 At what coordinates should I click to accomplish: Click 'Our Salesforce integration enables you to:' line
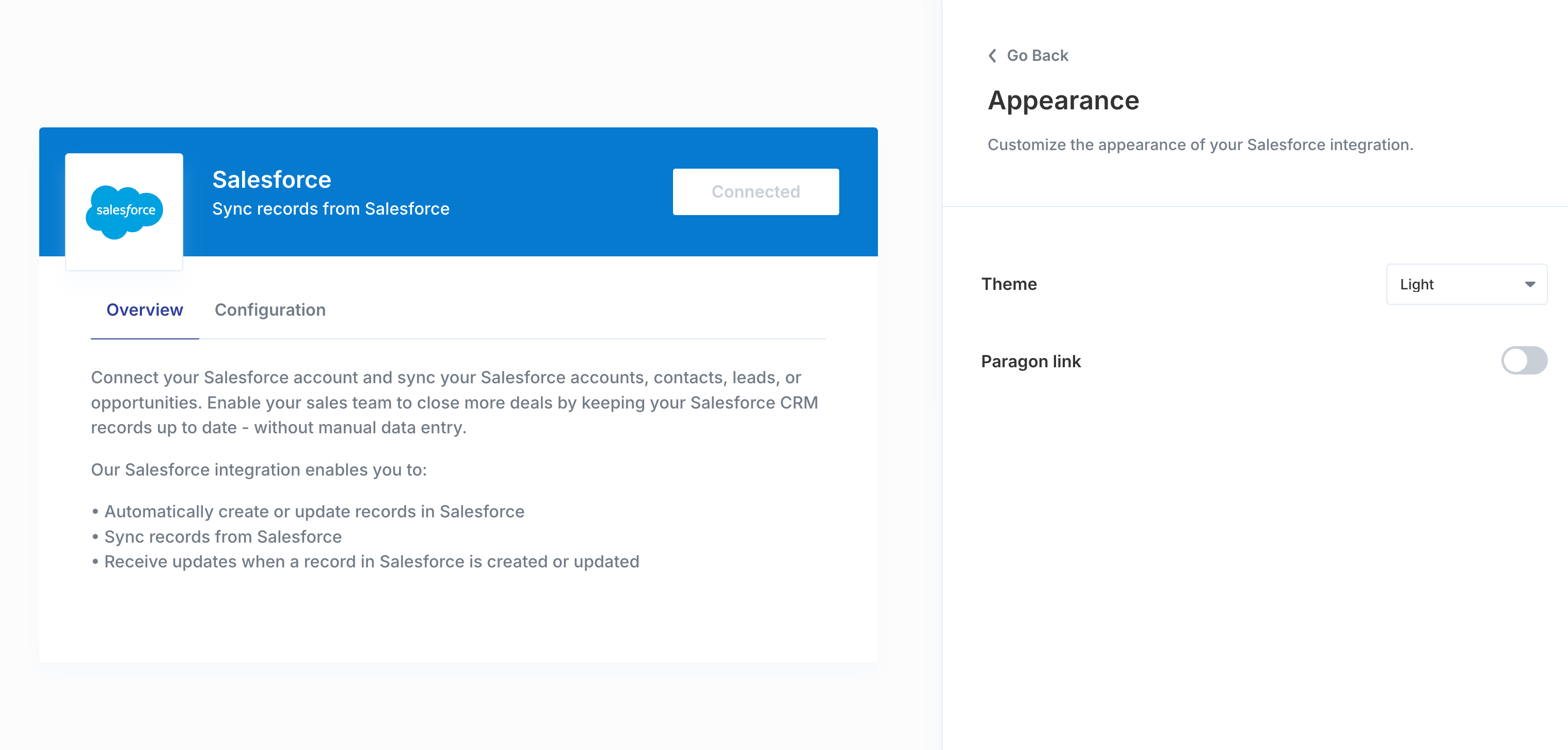259,469
